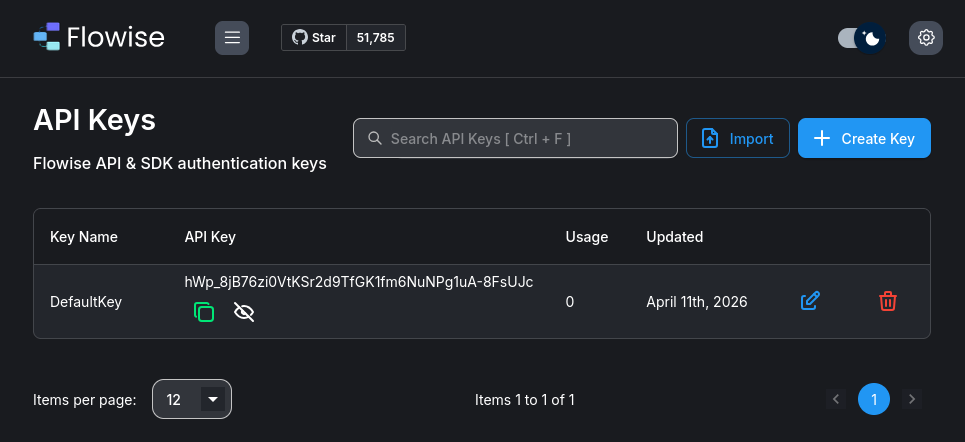Image resolution: width=965 pixels, height=442 pixels.
Task: Go to previous page arrow
Action: pyautogui.click(x=836, y=399)
